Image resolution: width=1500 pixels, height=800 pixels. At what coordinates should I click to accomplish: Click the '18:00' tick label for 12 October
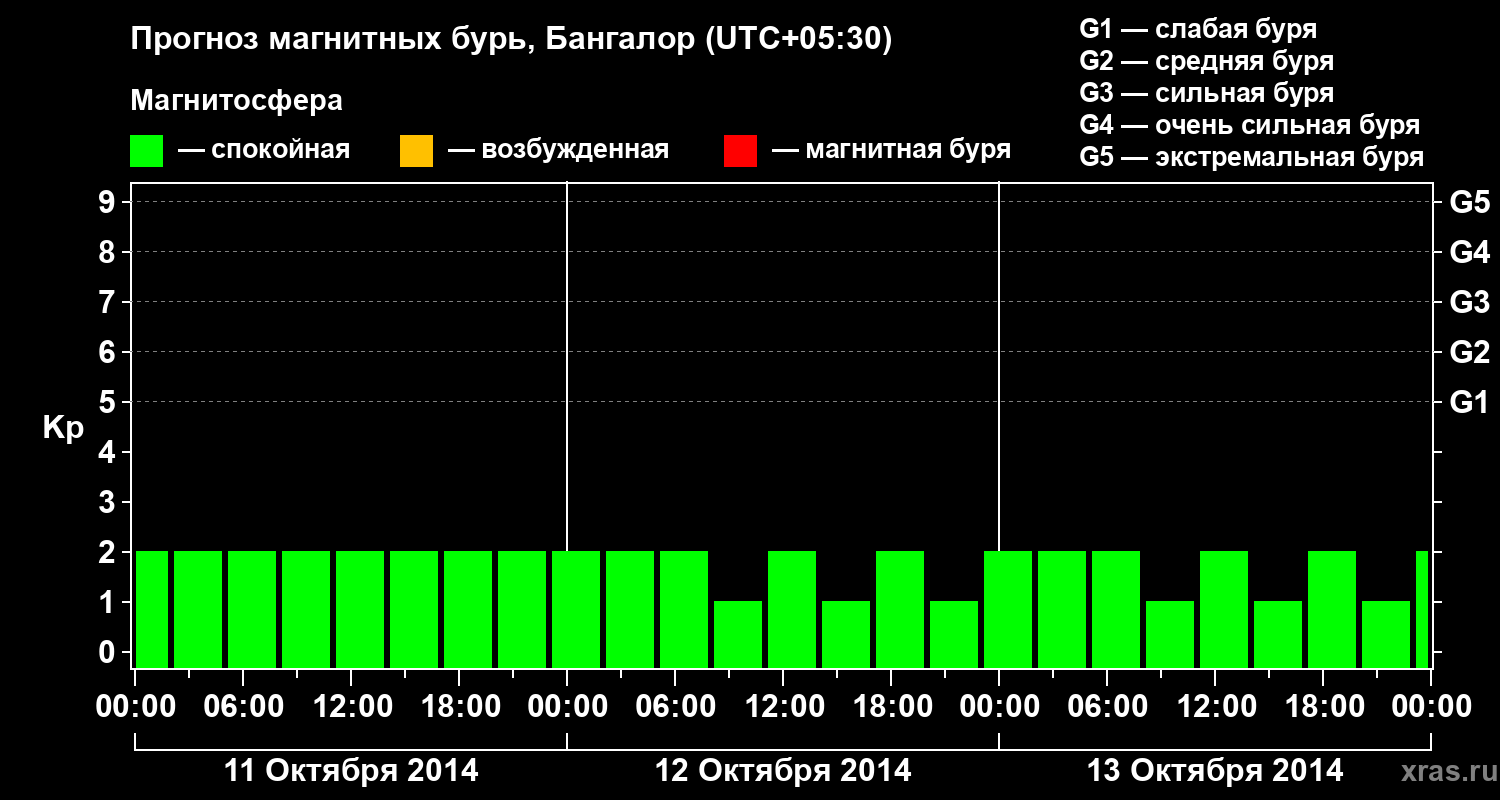[893, 706]
